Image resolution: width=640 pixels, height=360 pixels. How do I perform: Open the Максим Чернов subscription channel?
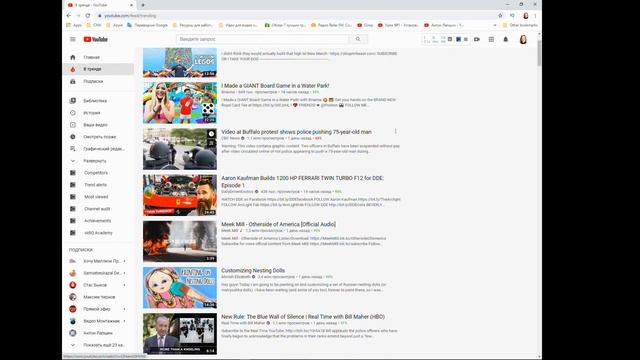tap(98, 297)
